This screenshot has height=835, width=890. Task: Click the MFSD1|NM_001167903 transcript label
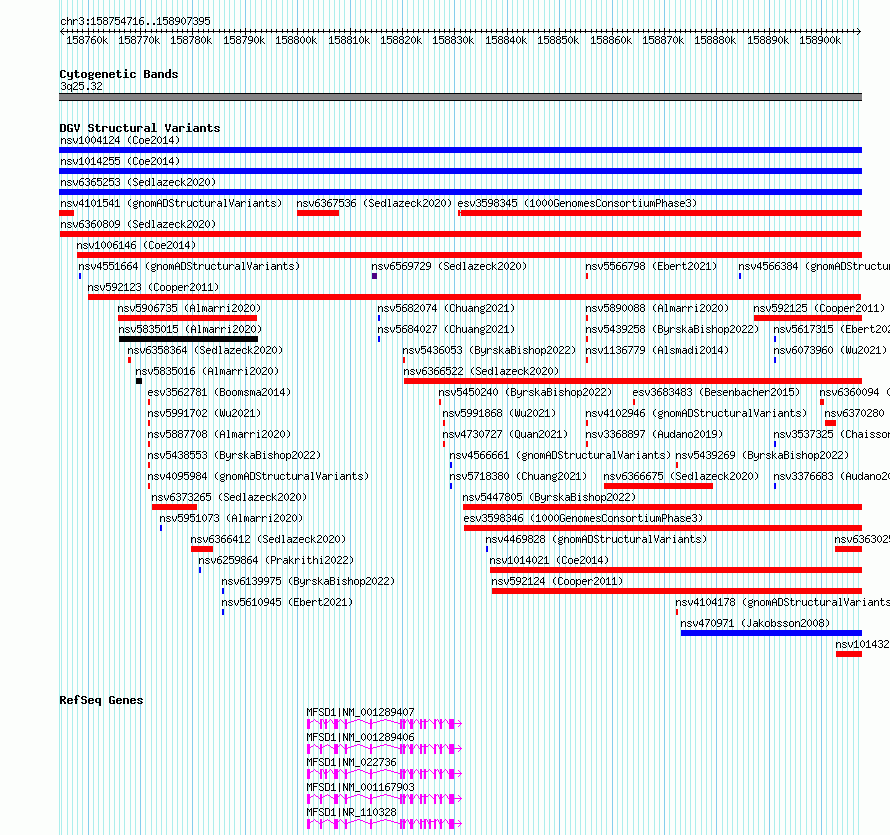[360, 787]
